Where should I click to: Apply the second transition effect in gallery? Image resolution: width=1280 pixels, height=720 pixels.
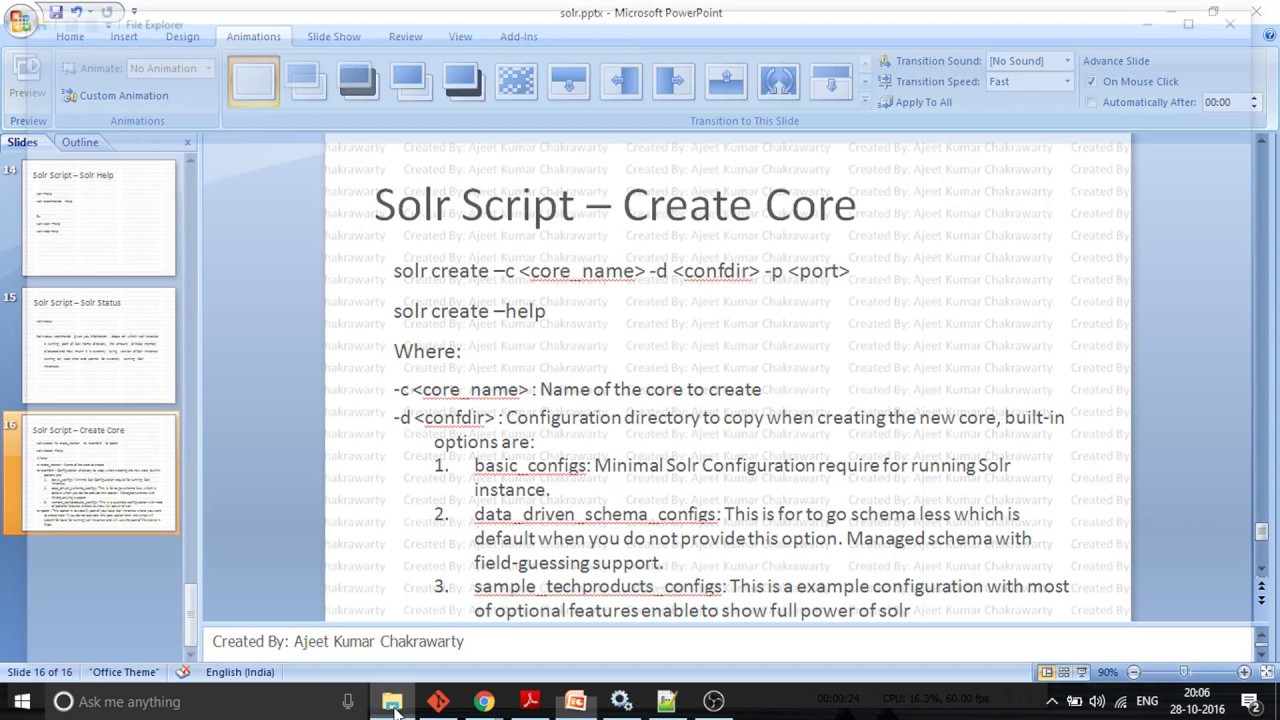point(305,81)
